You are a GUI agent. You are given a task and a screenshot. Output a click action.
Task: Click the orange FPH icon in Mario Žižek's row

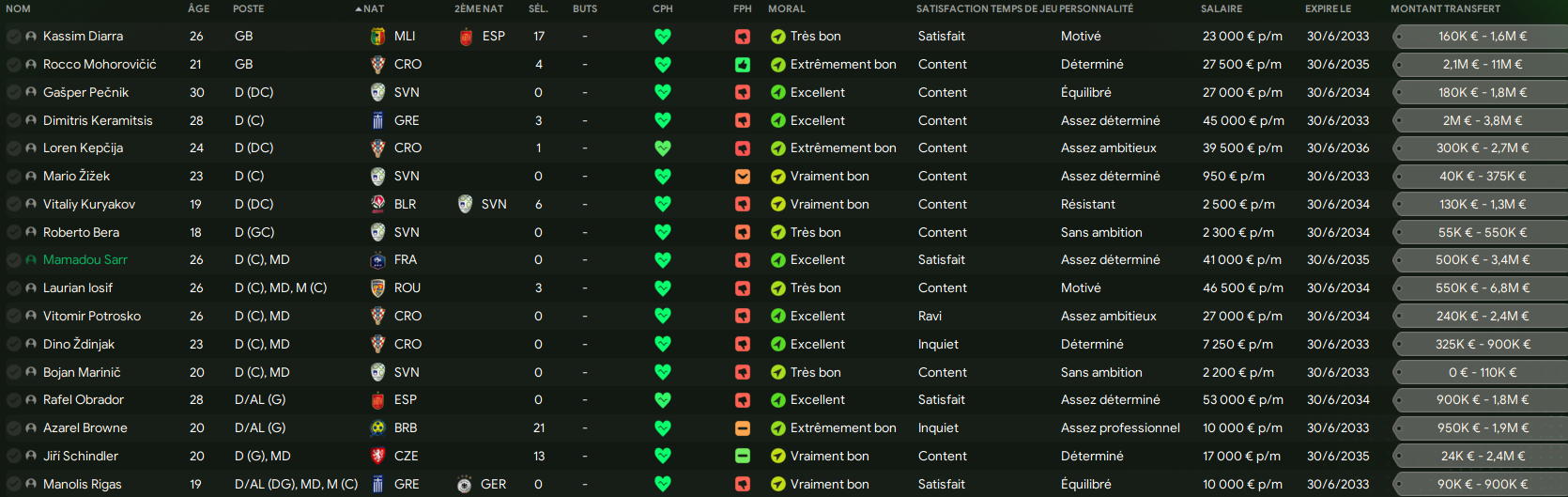point(743,177)
